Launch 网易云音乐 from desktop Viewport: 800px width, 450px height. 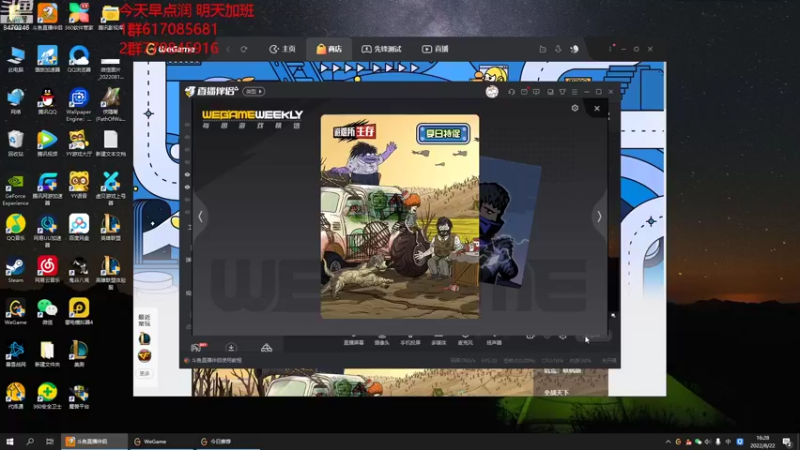(x=47, y=270)
